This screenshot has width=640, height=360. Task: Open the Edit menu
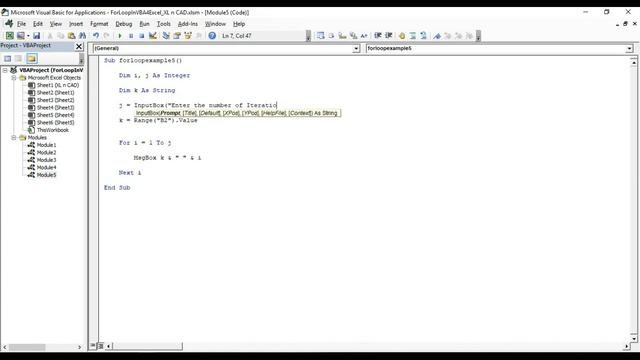coord(38,24)
